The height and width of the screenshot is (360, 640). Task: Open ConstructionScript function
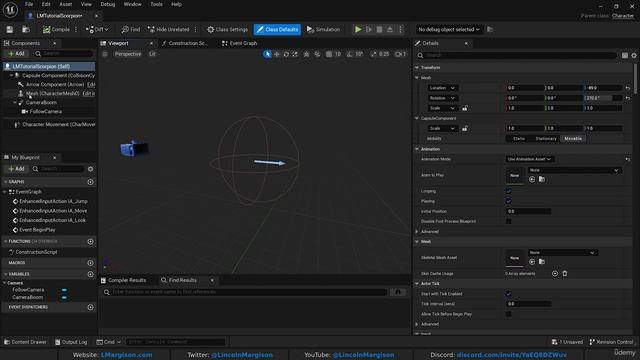pos(36,252)
